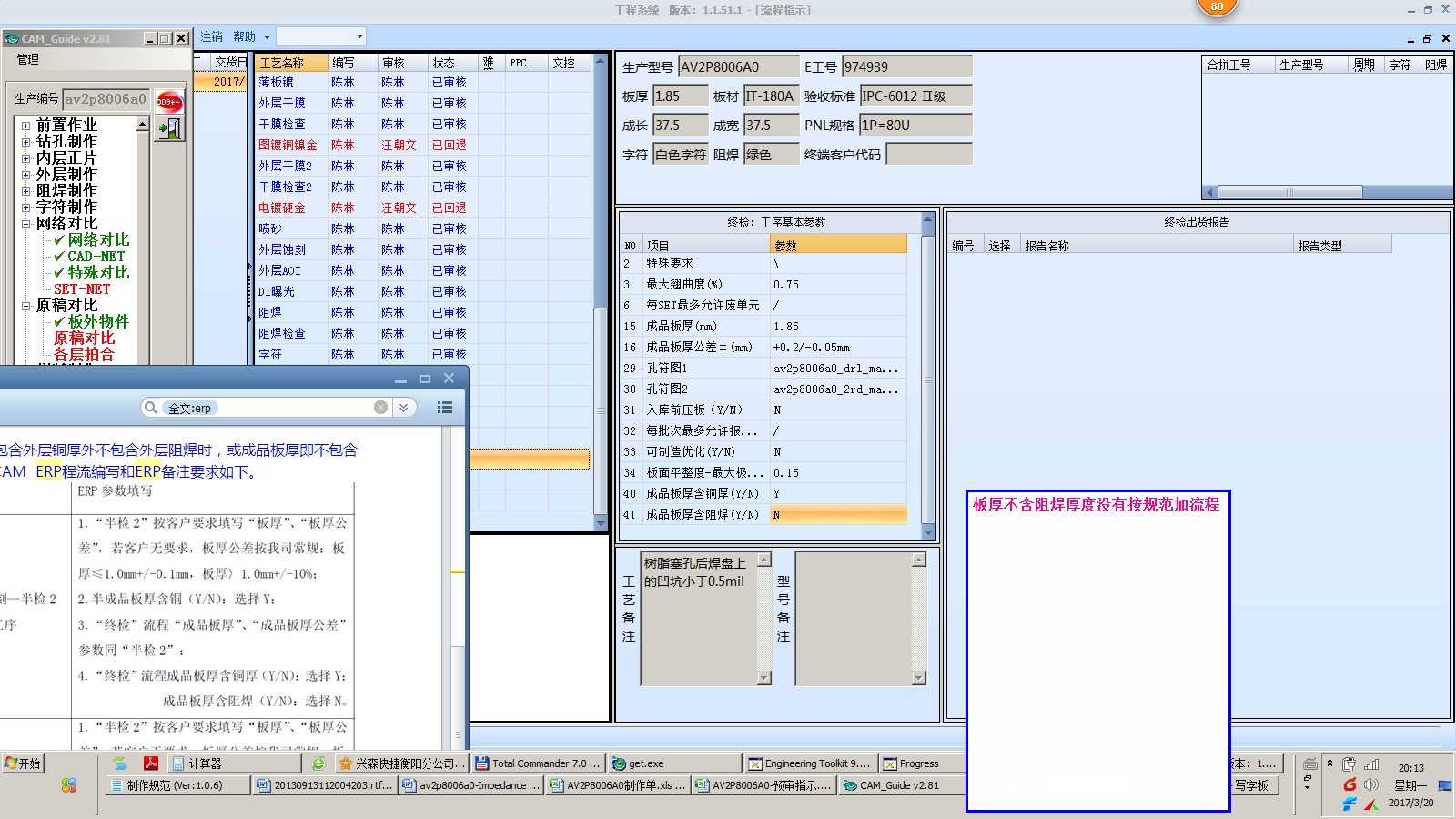Select the 各层拍合 tree item

tap(84, 355)
